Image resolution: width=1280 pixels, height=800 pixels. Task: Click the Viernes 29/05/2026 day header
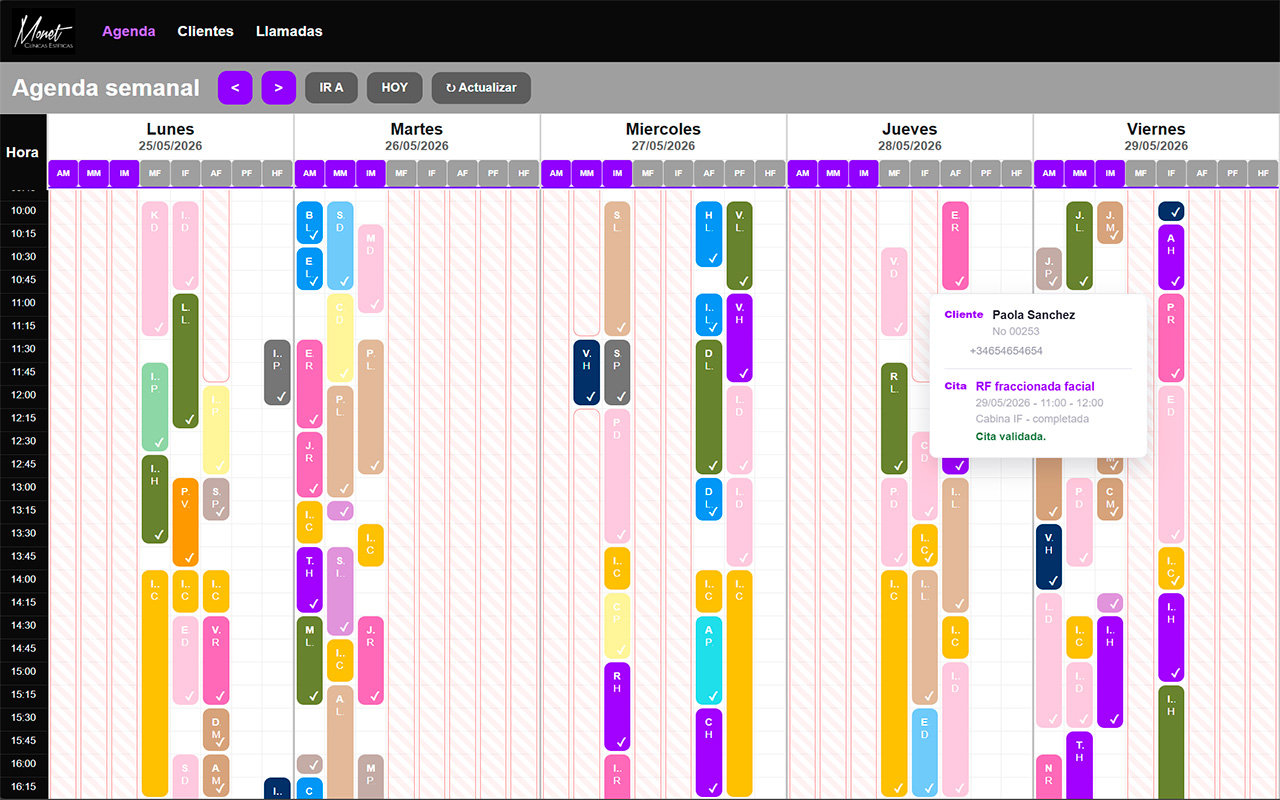pyautogui.click(x=1156, y=137)
